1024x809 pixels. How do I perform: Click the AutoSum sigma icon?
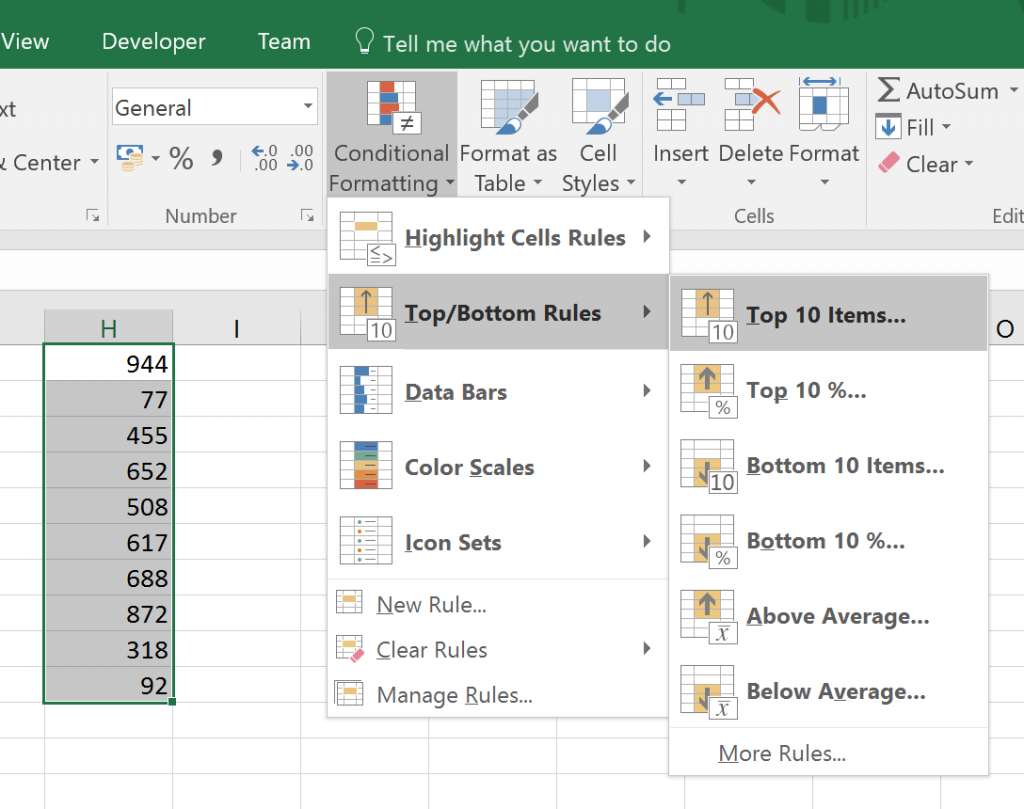tap(888, 90)
